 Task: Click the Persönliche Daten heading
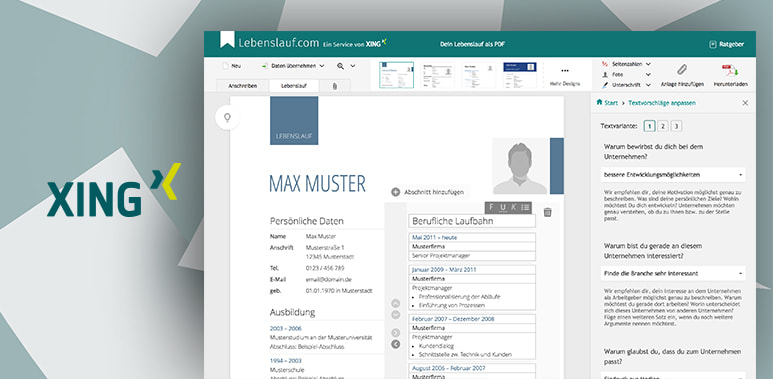tap(307, 221)
